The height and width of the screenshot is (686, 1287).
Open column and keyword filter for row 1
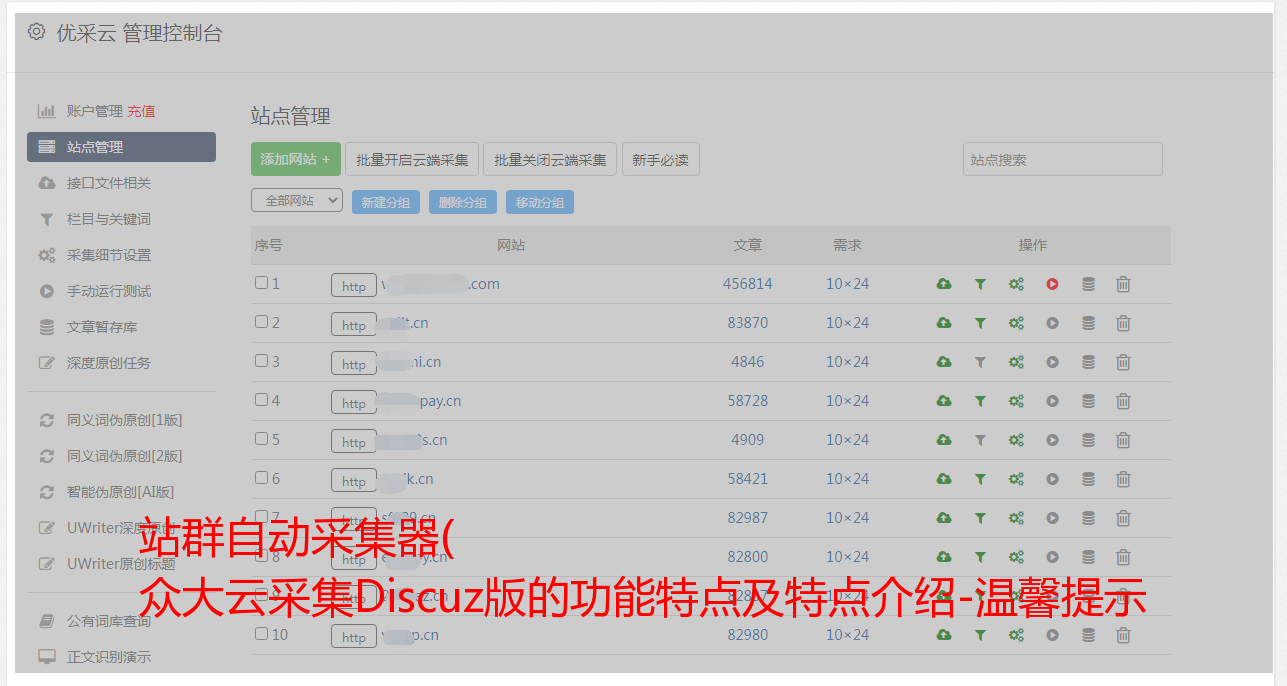pyautogui.click(x=980, y=284)
